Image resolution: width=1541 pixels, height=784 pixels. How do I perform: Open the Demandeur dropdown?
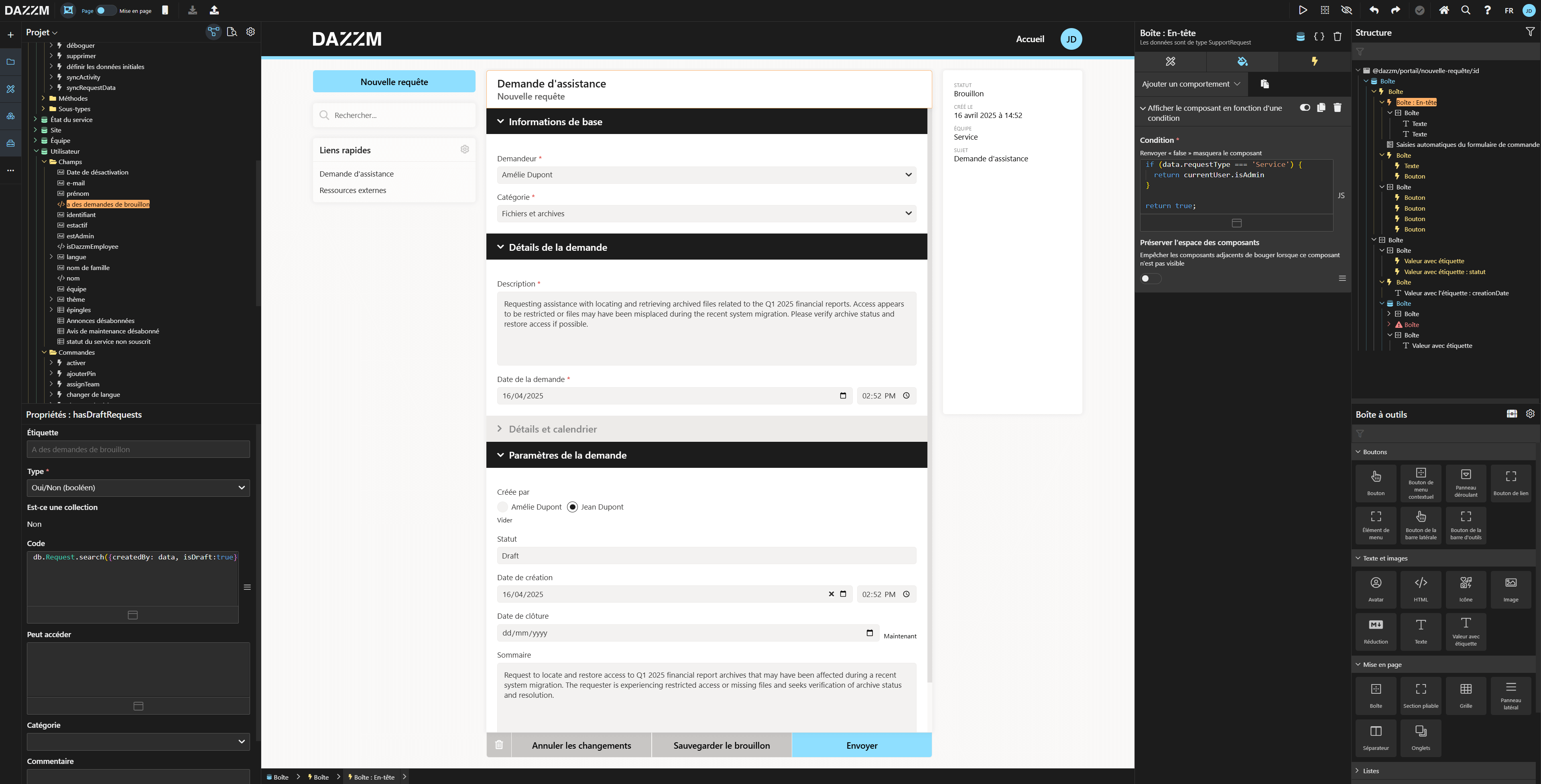click(x=706, y=175)
